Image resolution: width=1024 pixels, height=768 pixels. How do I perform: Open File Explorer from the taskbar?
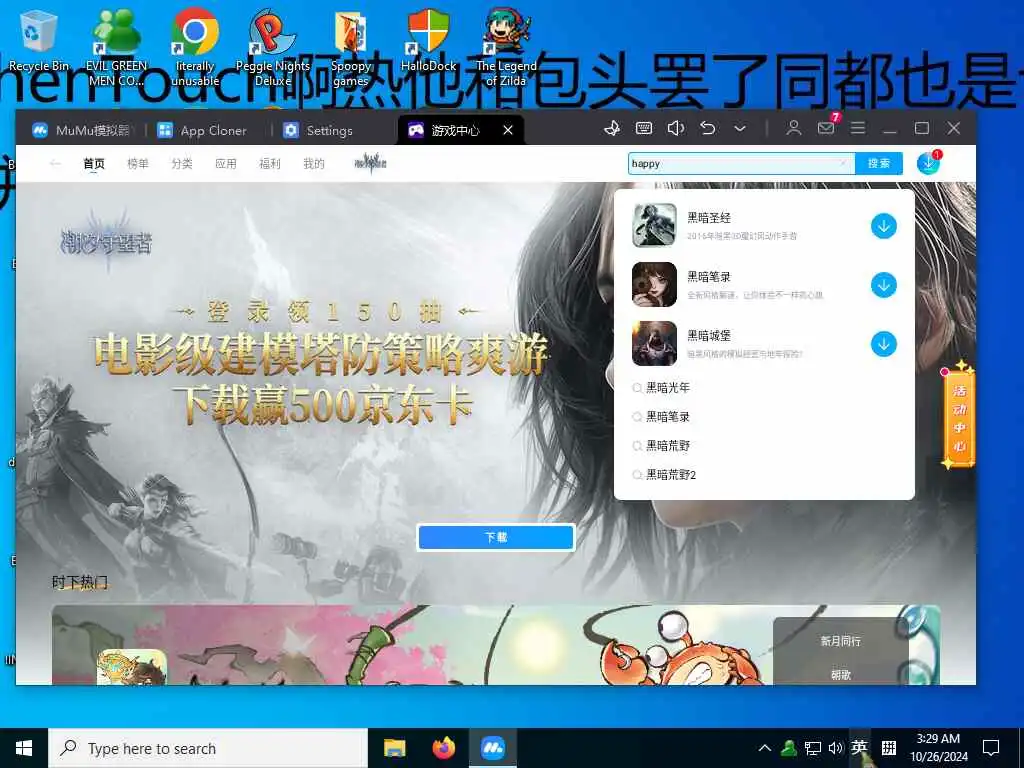click(x=394, y=748)
